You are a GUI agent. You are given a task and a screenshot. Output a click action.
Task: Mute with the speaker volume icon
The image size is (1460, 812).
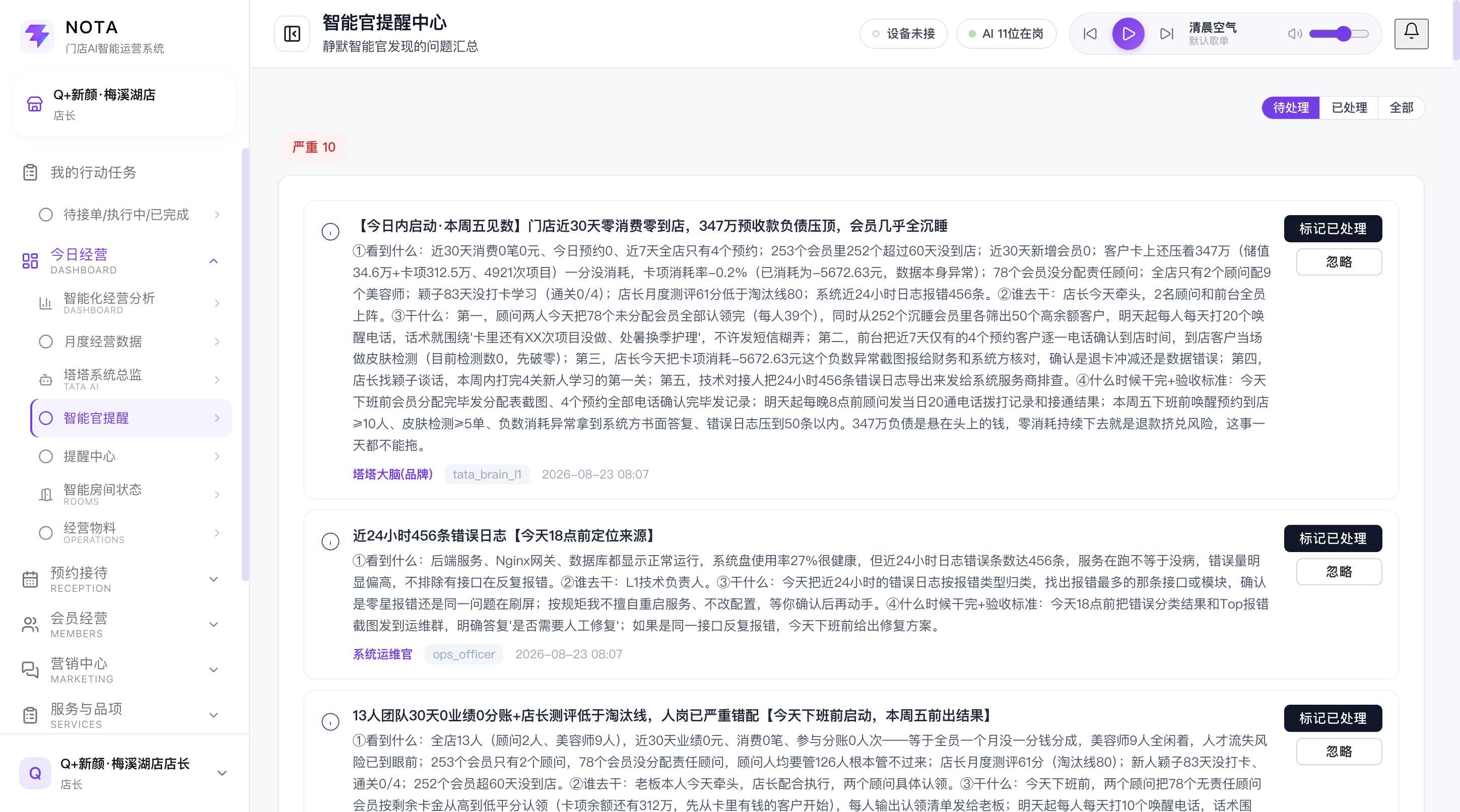[x=1295, y=34]
